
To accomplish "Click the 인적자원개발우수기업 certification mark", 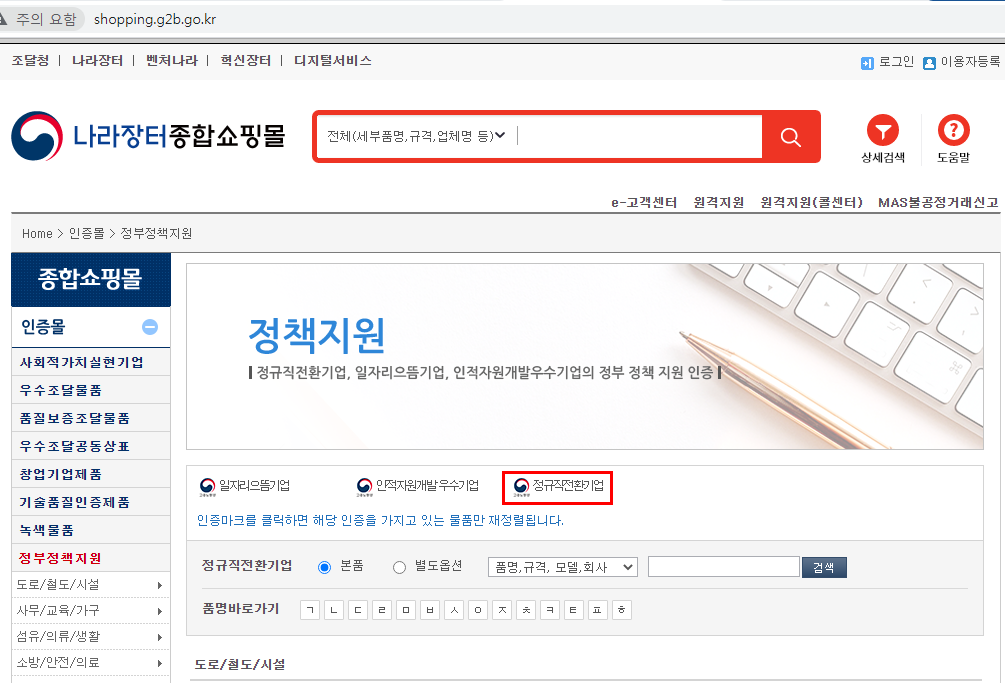I will click(x=418, y=486).
